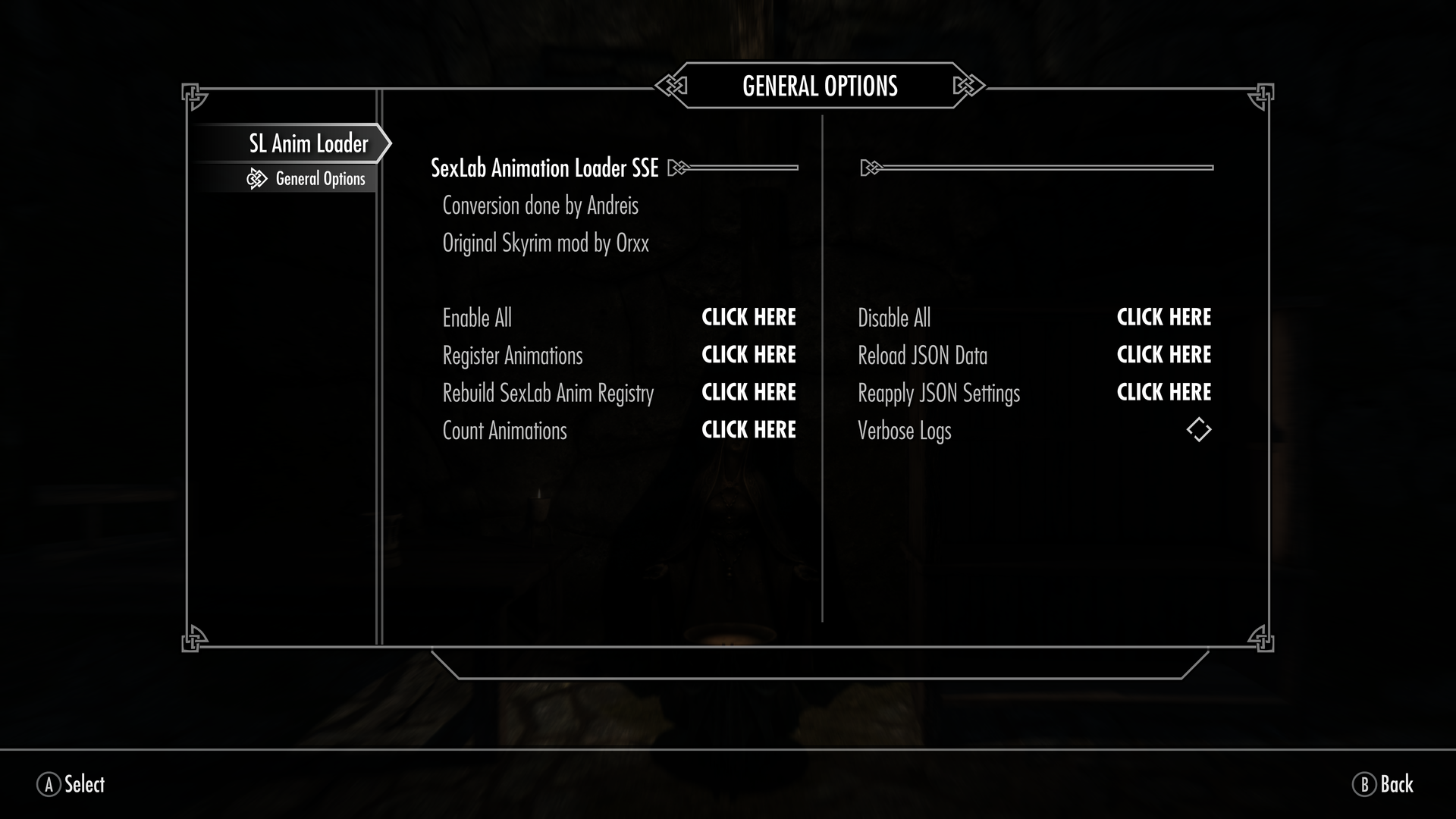Click Reload JSON Data CLICK HERE
The width and height of the screenshot is (1456, 819).
coord(1164,355)
